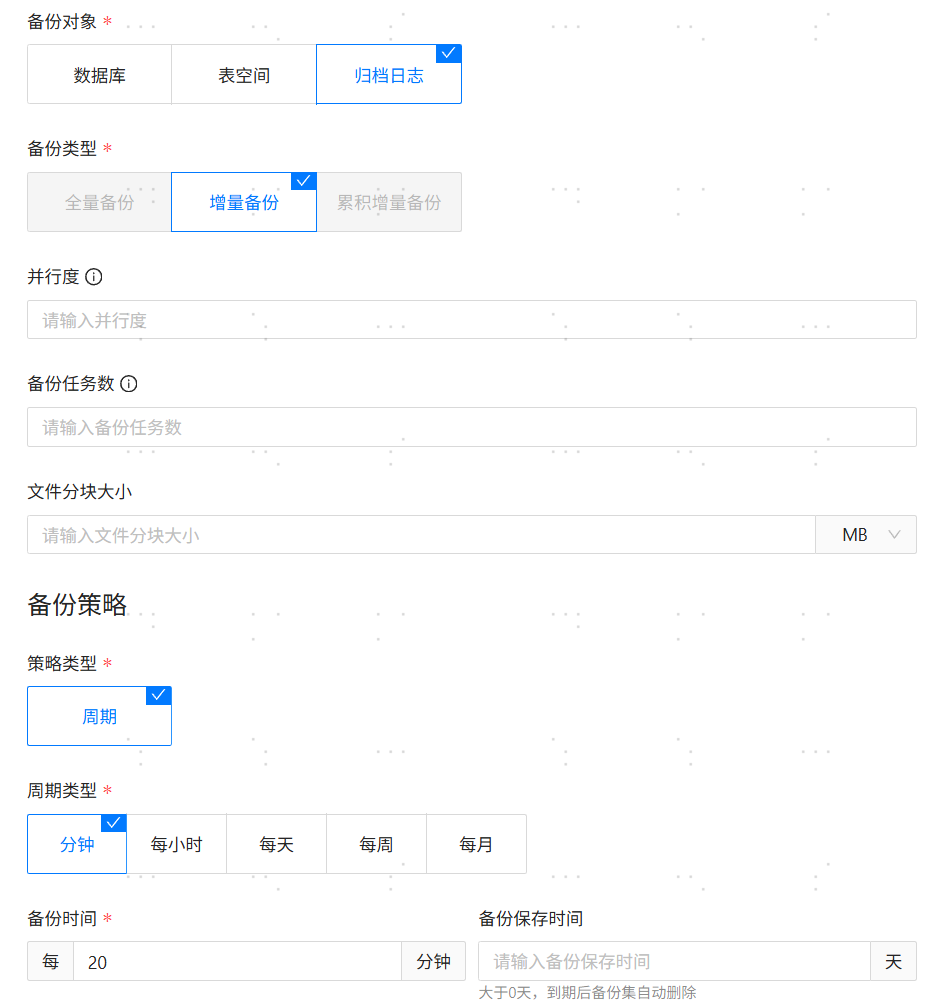The width and height of the screenshot is (952, 1008).
Task: Set cycle type to 每天
Action: tap(277, 845)
